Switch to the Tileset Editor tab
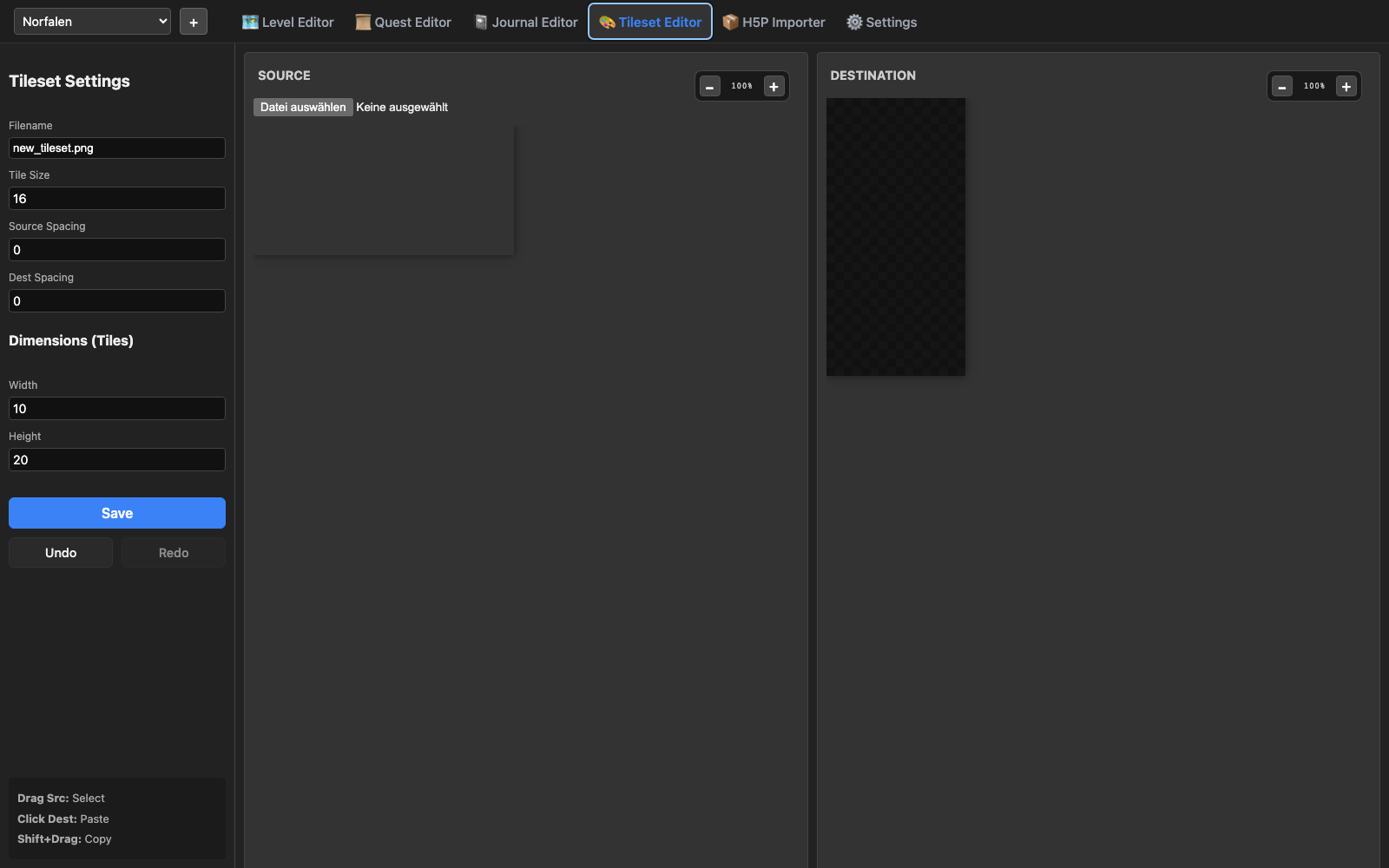The width and height of the screenshot is (1389, 868). [x=649, y=22]
